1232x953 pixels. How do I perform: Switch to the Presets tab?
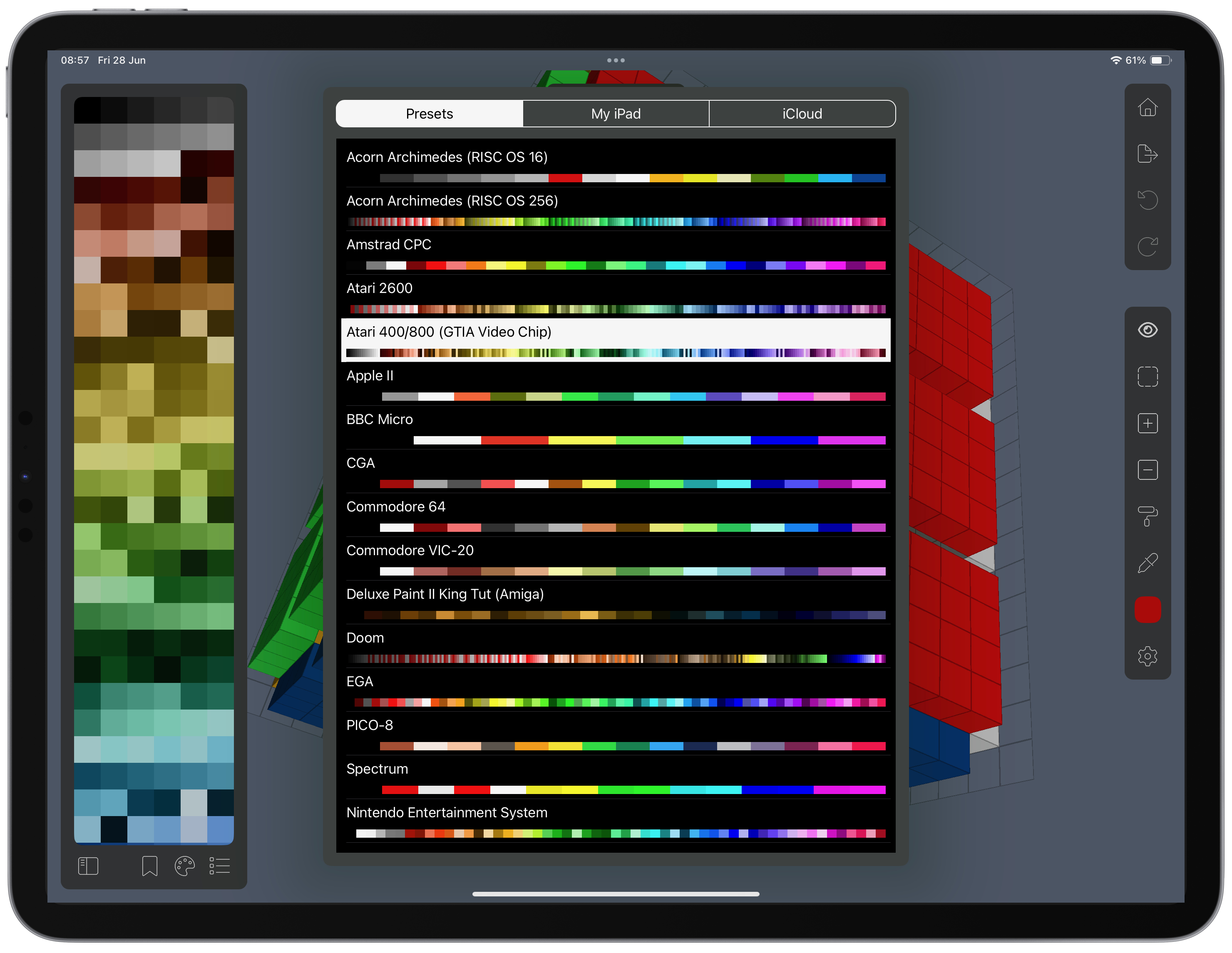pyautogui.click(x=429, y=114)
